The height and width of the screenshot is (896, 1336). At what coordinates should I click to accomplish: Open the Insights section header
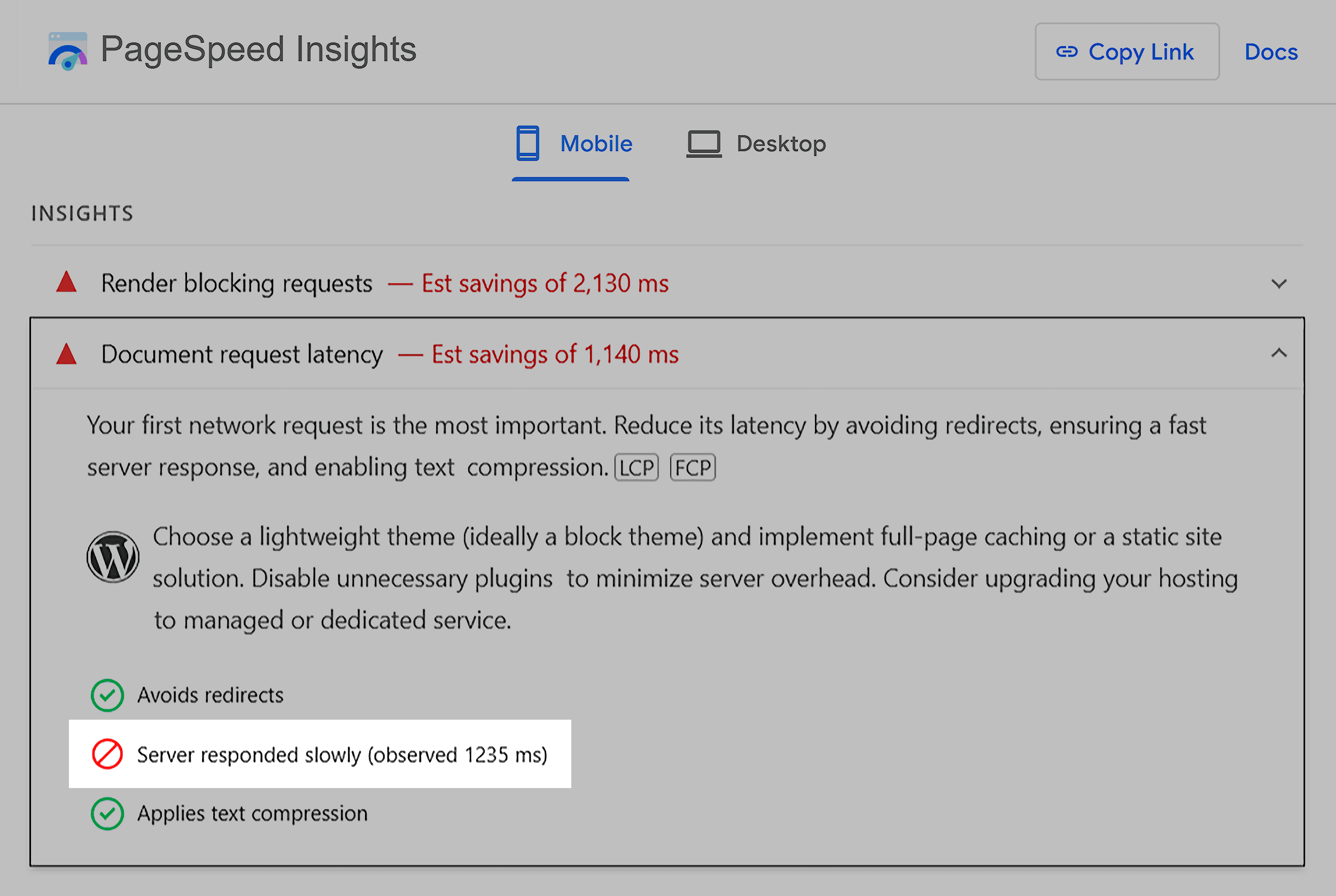click(82, 213)
